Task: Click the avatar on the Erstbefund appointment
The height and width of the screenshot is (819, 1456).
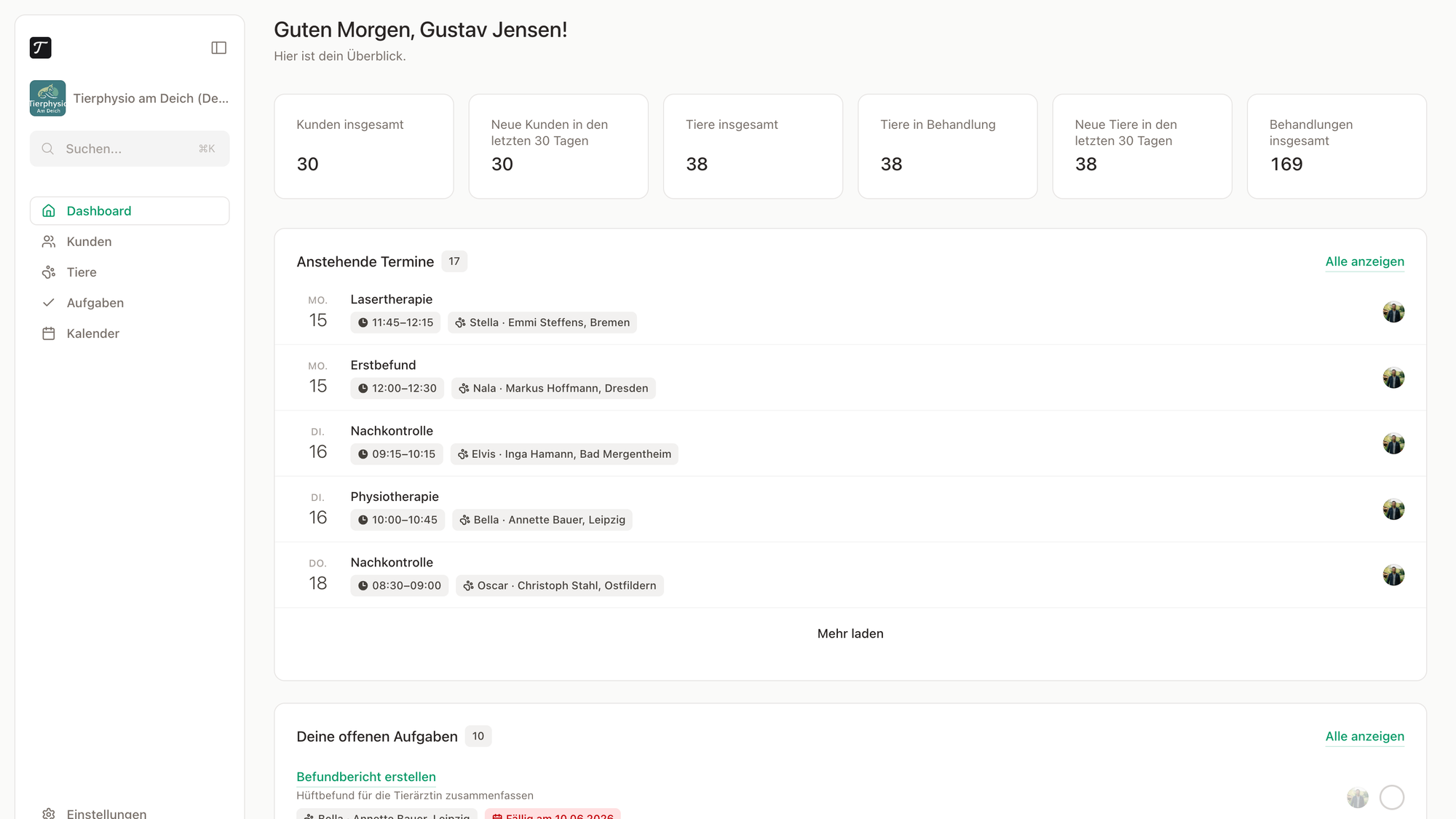Action: pyautogui.click(x=1393, y=378)
